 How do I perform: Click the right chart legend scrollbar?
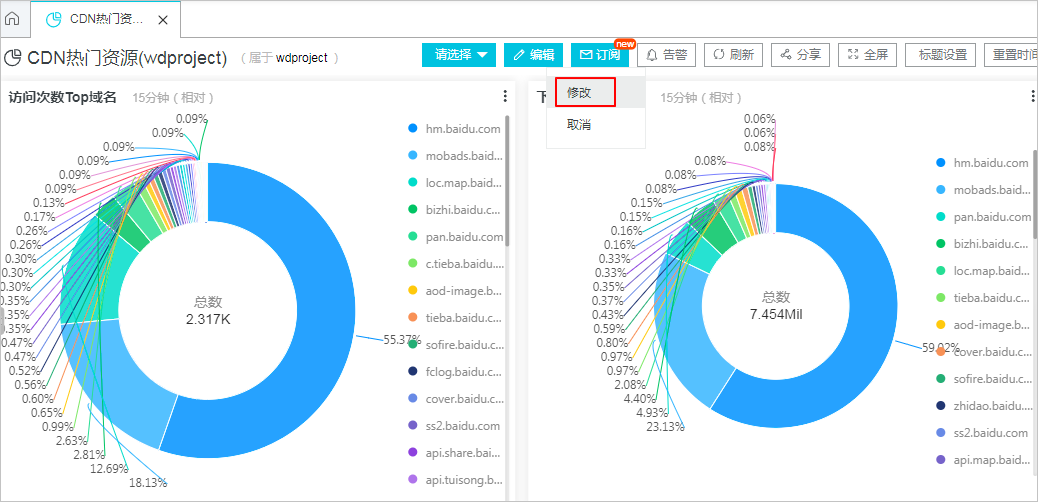pyautogui.click(x=1035, y=194)
